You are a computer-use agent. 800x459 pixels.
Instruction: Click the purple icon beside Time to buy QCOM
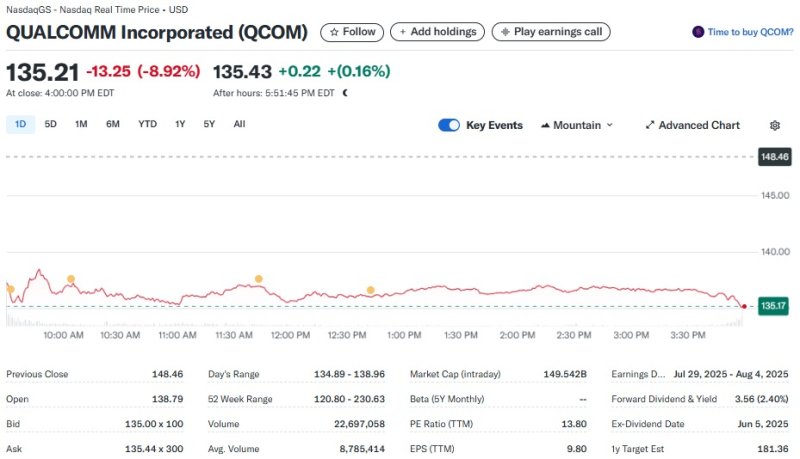coord(698,32)
